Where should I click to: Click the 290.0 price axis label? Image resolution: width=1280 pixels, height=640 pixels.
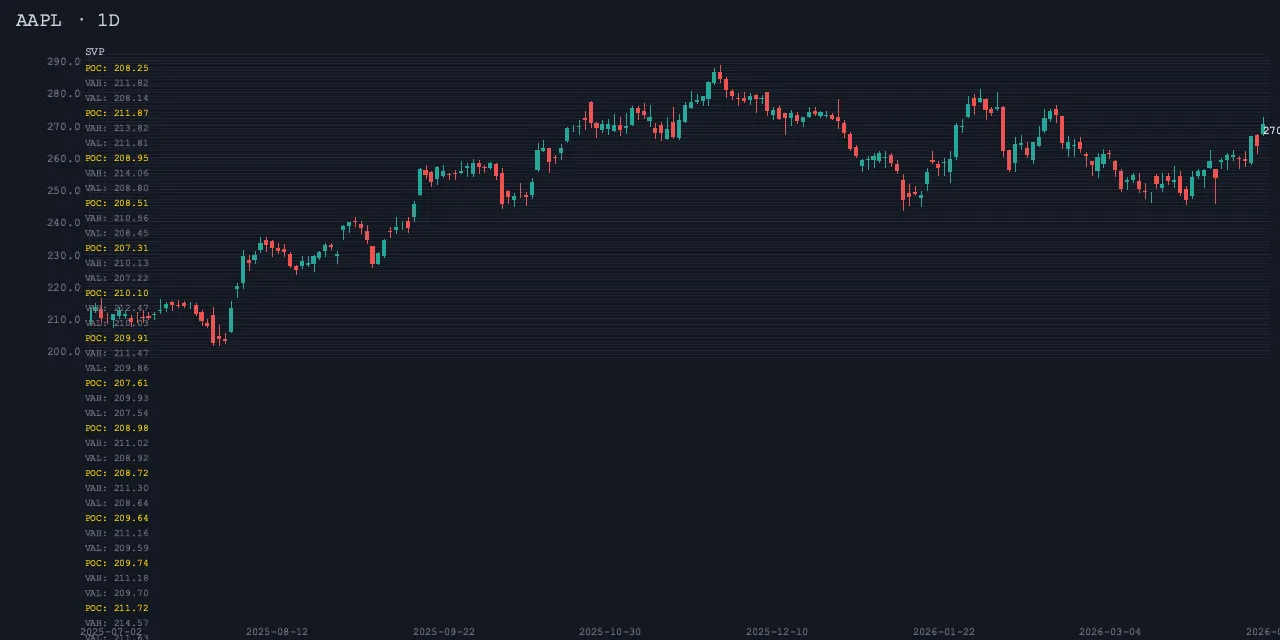point(64,62)
